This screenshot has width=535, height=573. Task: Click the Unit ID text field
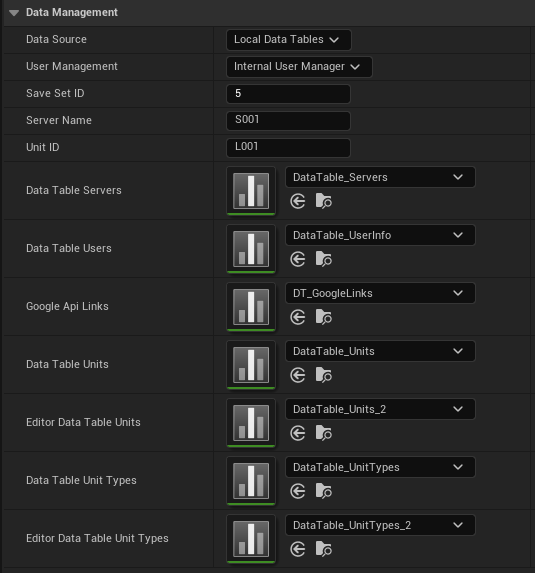[x=288, y=148]
